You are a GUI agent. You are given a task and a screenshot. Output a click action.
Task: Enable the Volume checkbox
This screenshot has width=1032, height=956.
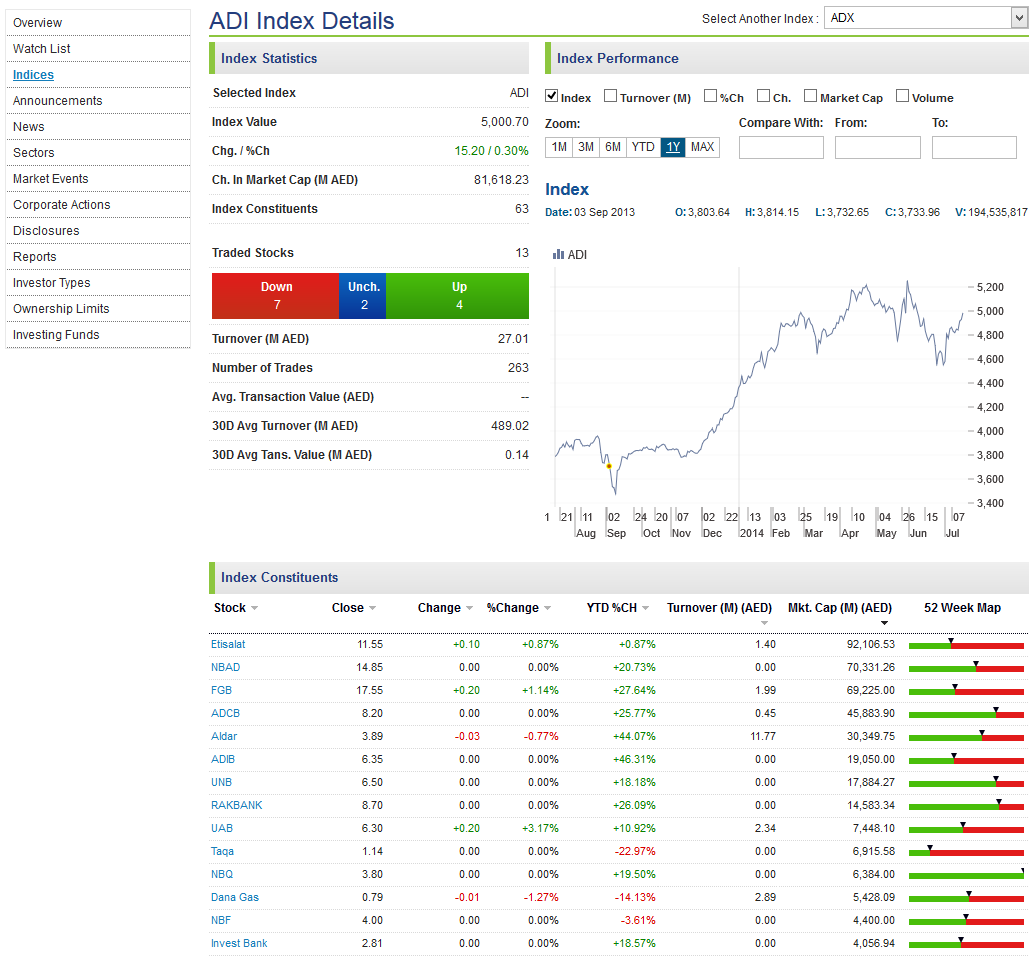[x=902, y=97]
